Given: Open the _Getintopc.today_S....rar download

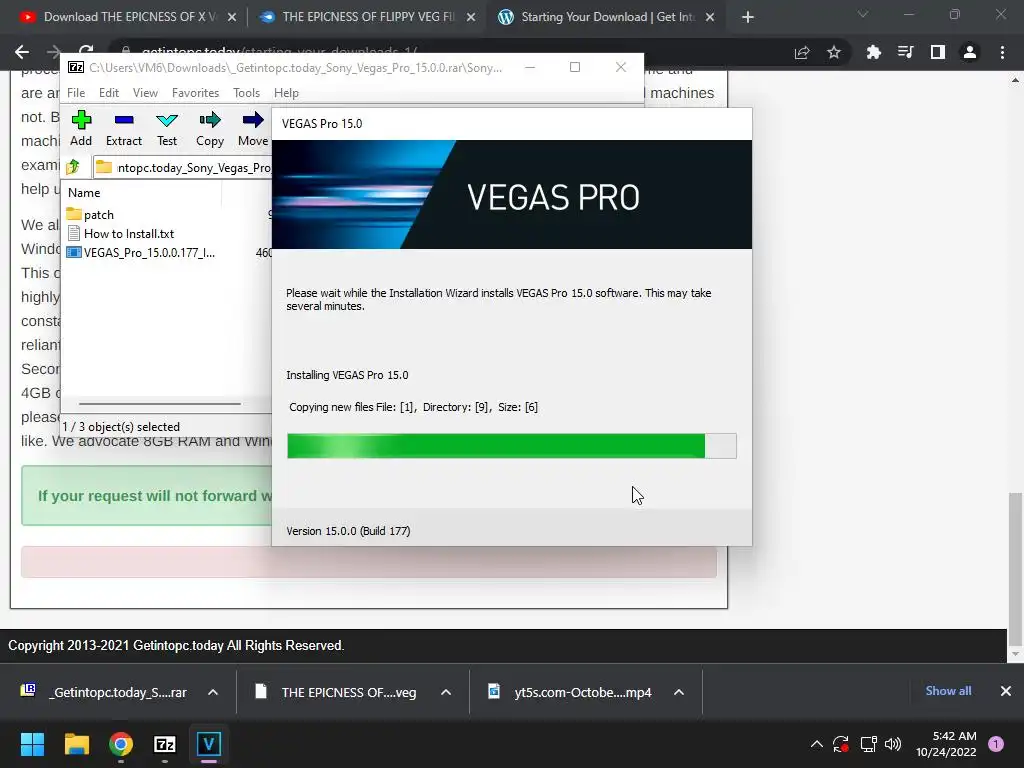Looking at the screenshot, I should [106, 692].
